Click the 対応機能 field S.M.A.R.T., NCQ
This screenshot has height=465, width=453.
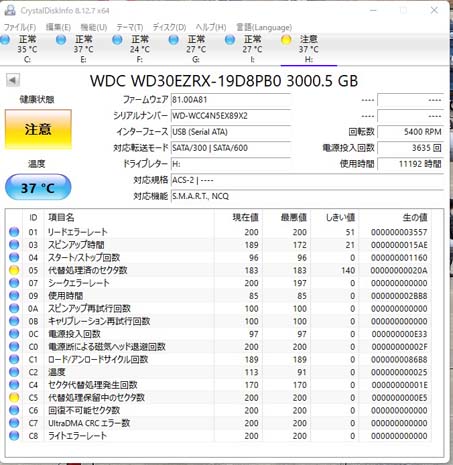point(307,196)
